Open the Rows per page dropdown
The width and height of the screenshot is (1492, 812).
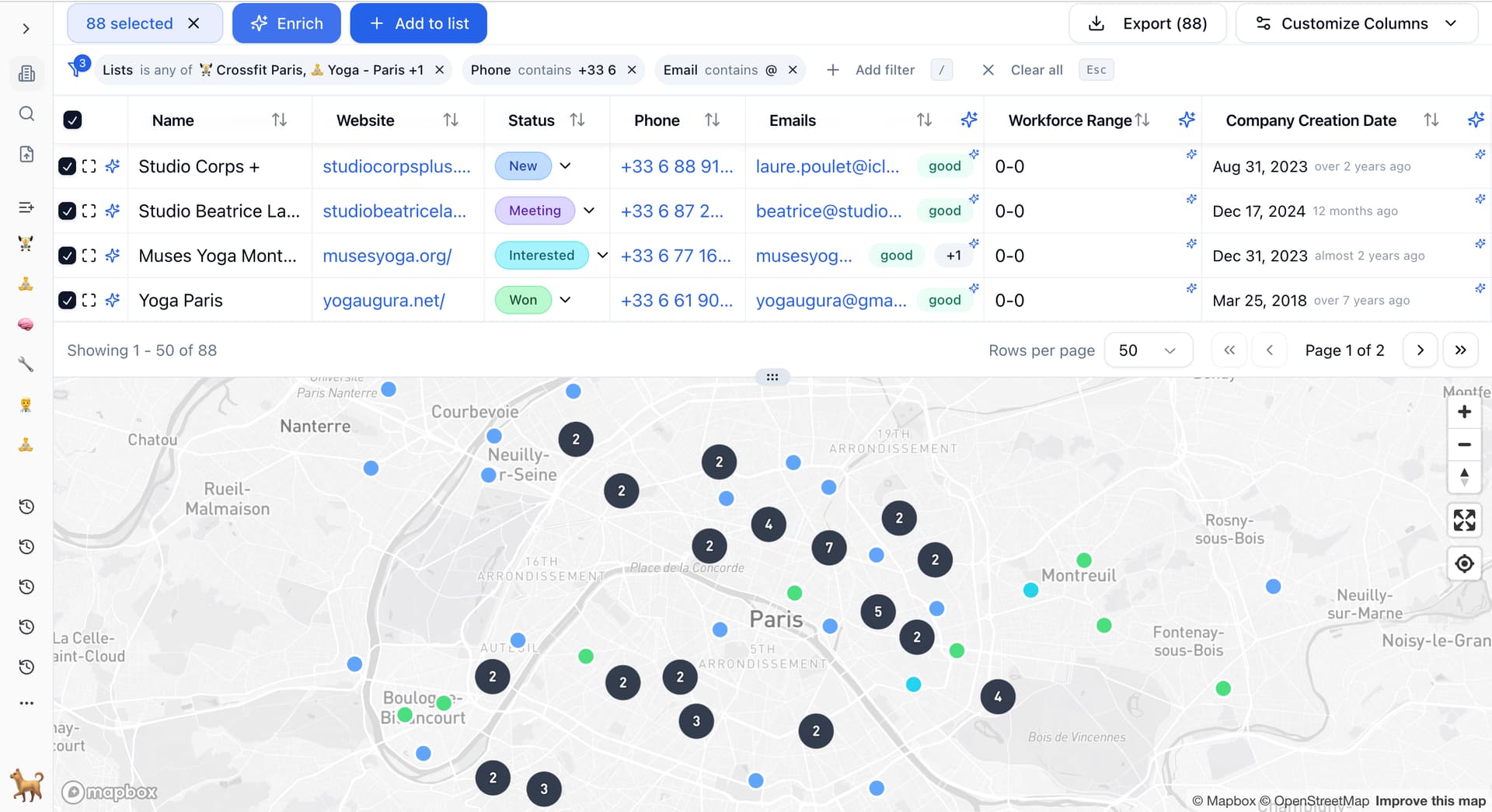pyautogui.click(x=1148, y=350)
